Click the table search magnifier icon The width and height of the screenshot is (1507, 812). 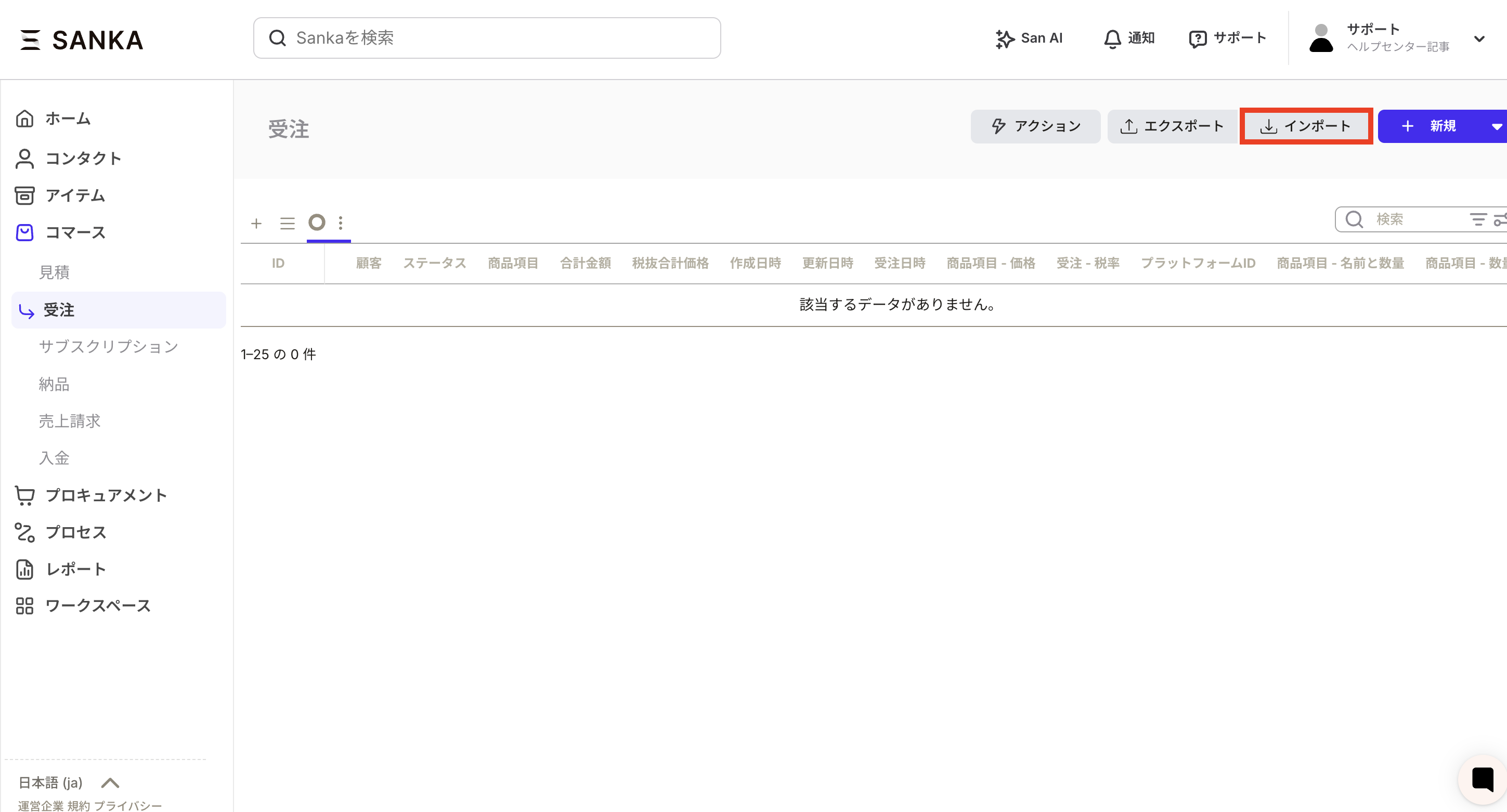tap(1354, 219)
